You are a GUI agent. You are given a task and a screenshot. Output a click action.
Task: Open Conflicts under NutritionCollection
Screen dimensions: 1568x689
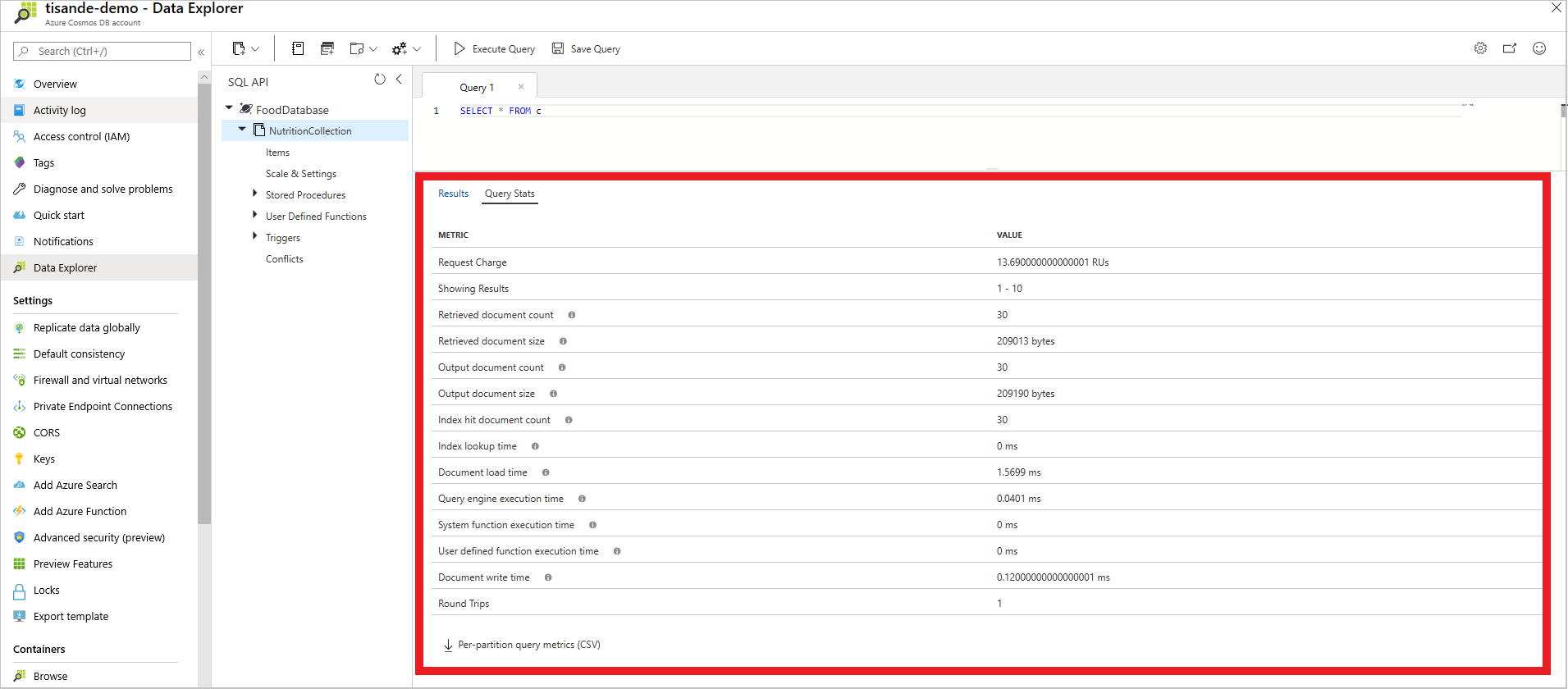click(x=285, y=259)
